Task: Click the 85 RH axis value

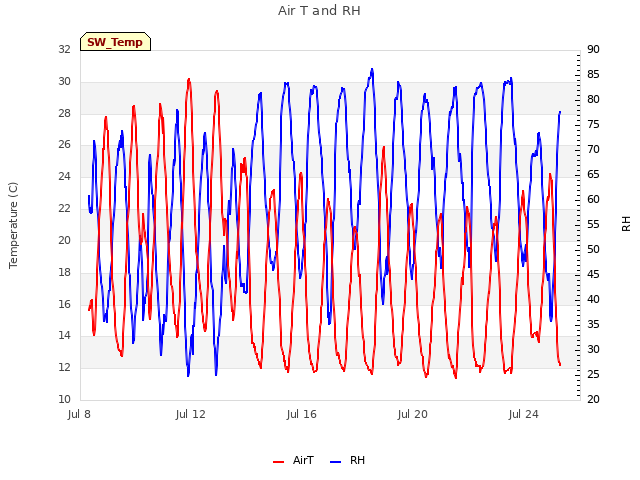Action: pos(593,74)
